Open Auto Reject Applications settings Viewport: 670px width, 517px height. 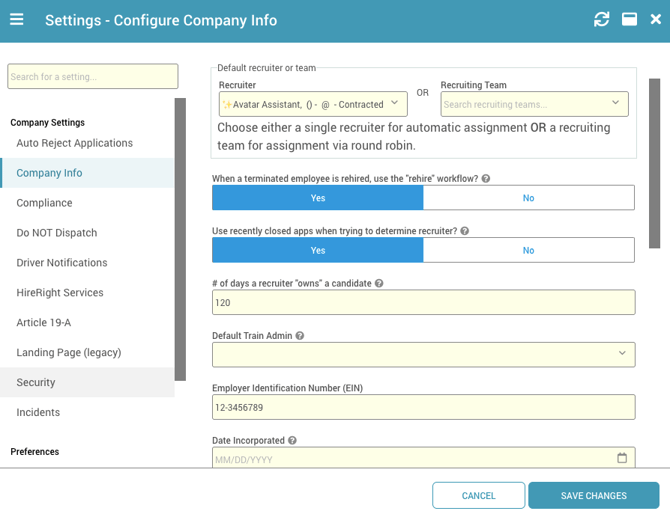click(x=74, y=143)
